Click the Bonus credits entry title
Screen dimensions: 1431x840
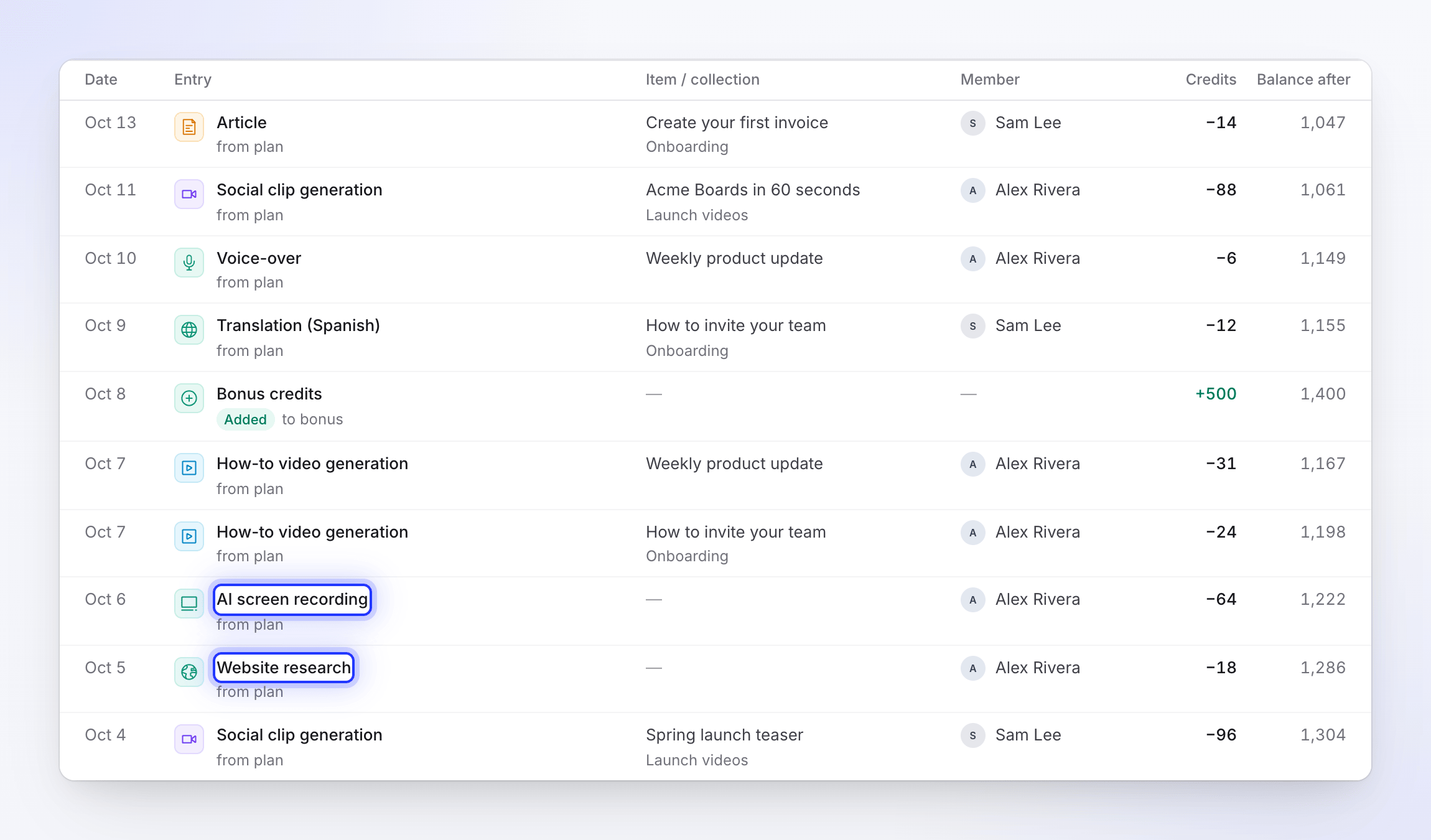coord(269,394)
